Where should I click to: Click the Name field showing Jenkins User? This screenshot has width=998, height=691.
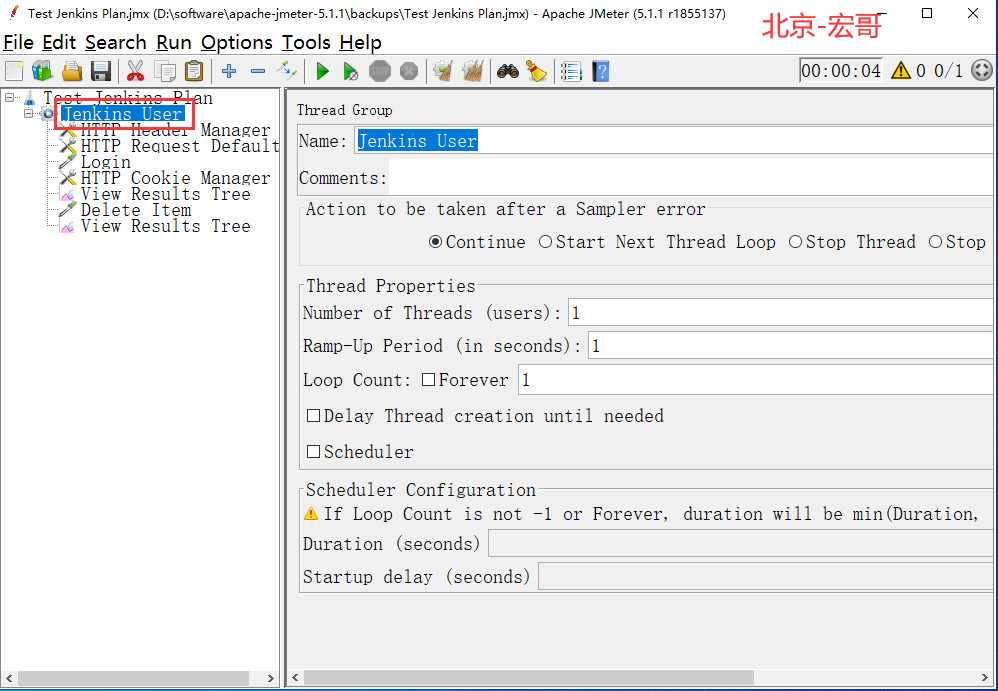click(x=675, y=141)
